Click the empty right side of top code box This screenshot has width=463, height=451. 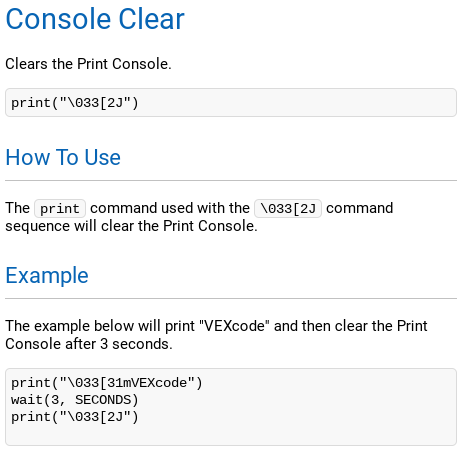pos(297,103)
